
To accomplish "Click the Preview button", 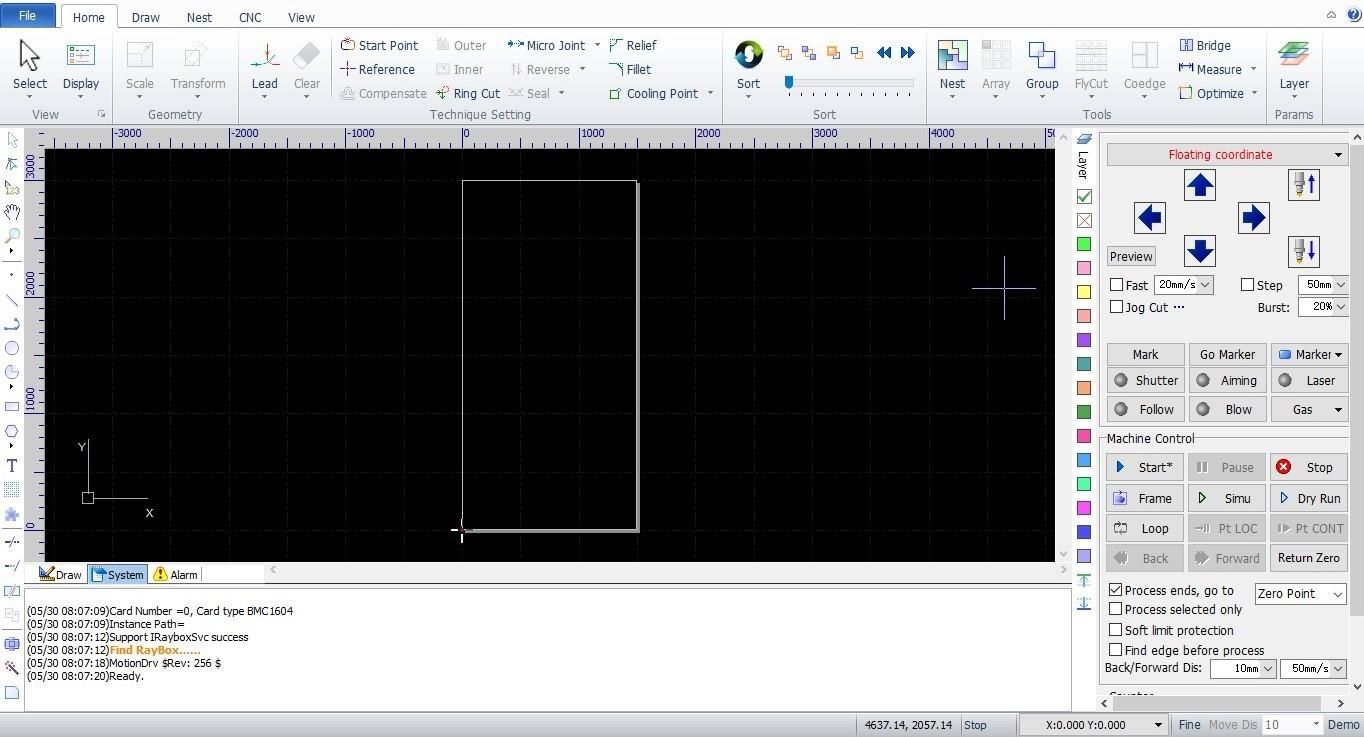I will pyautogui.click(x=1131, y=256).
